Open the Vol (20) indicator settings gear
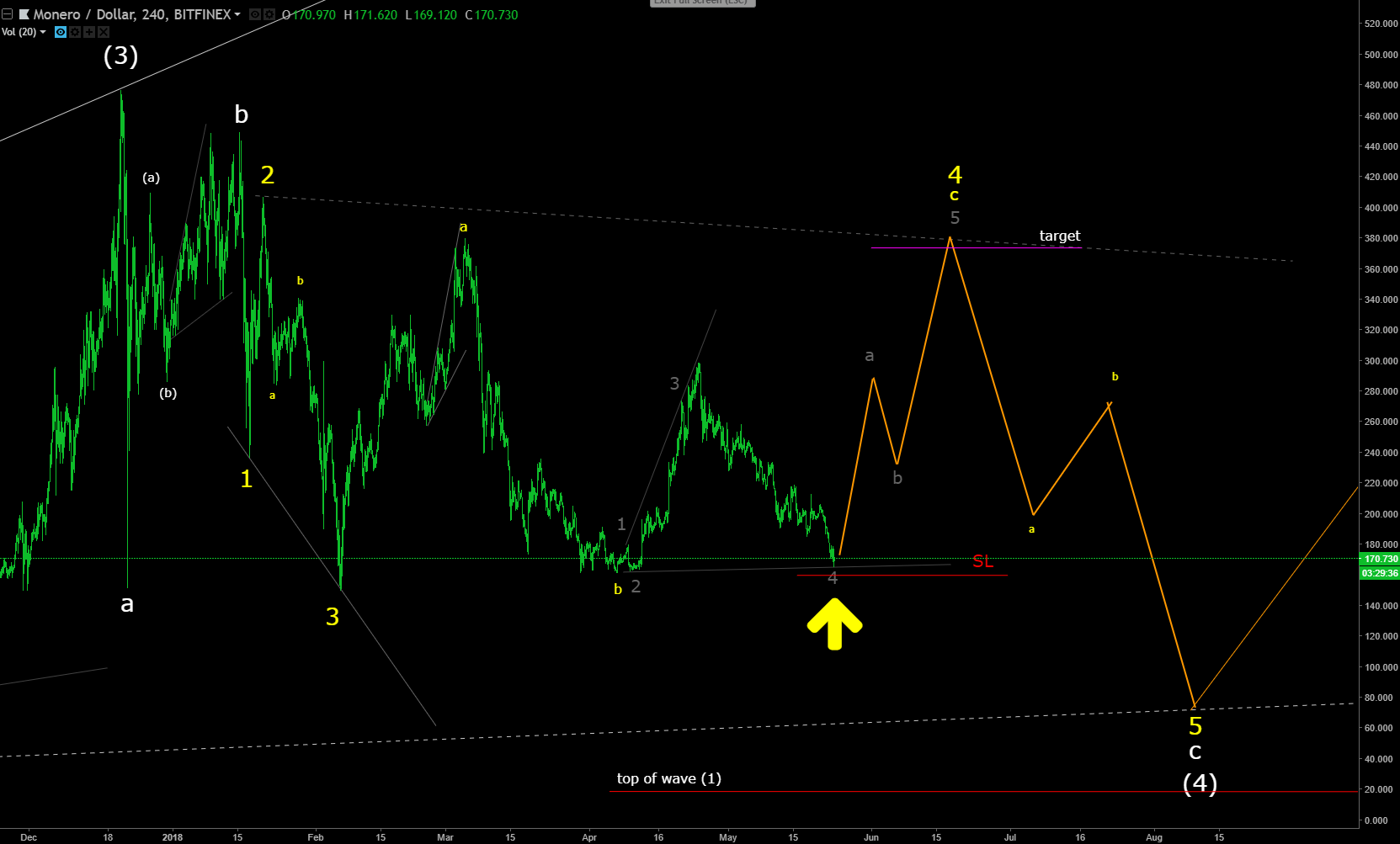The width and height of the screenshot is (1400, 844). (75, 32)
